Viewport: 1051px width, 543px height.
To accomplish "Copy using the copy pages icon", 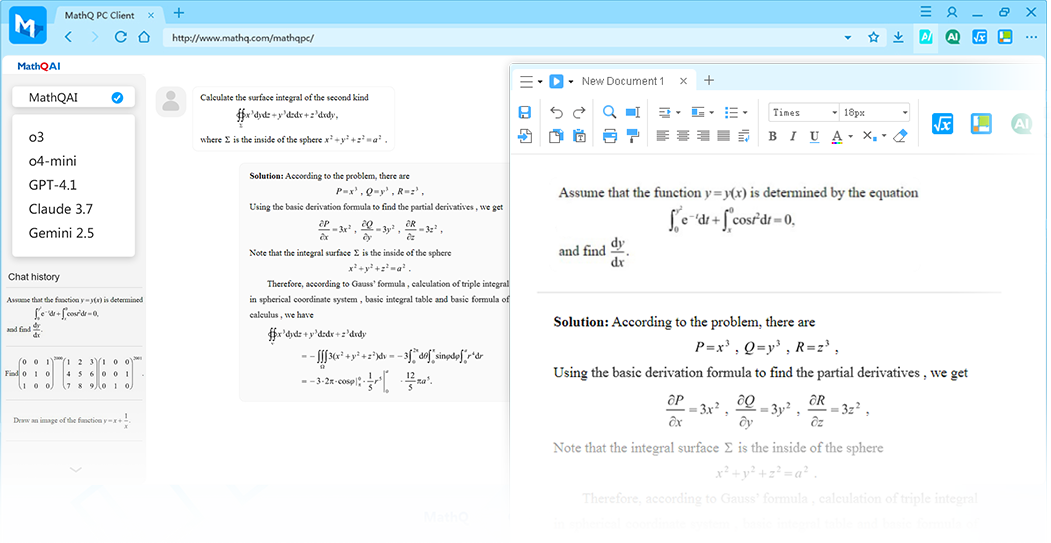I will point(556,136).
